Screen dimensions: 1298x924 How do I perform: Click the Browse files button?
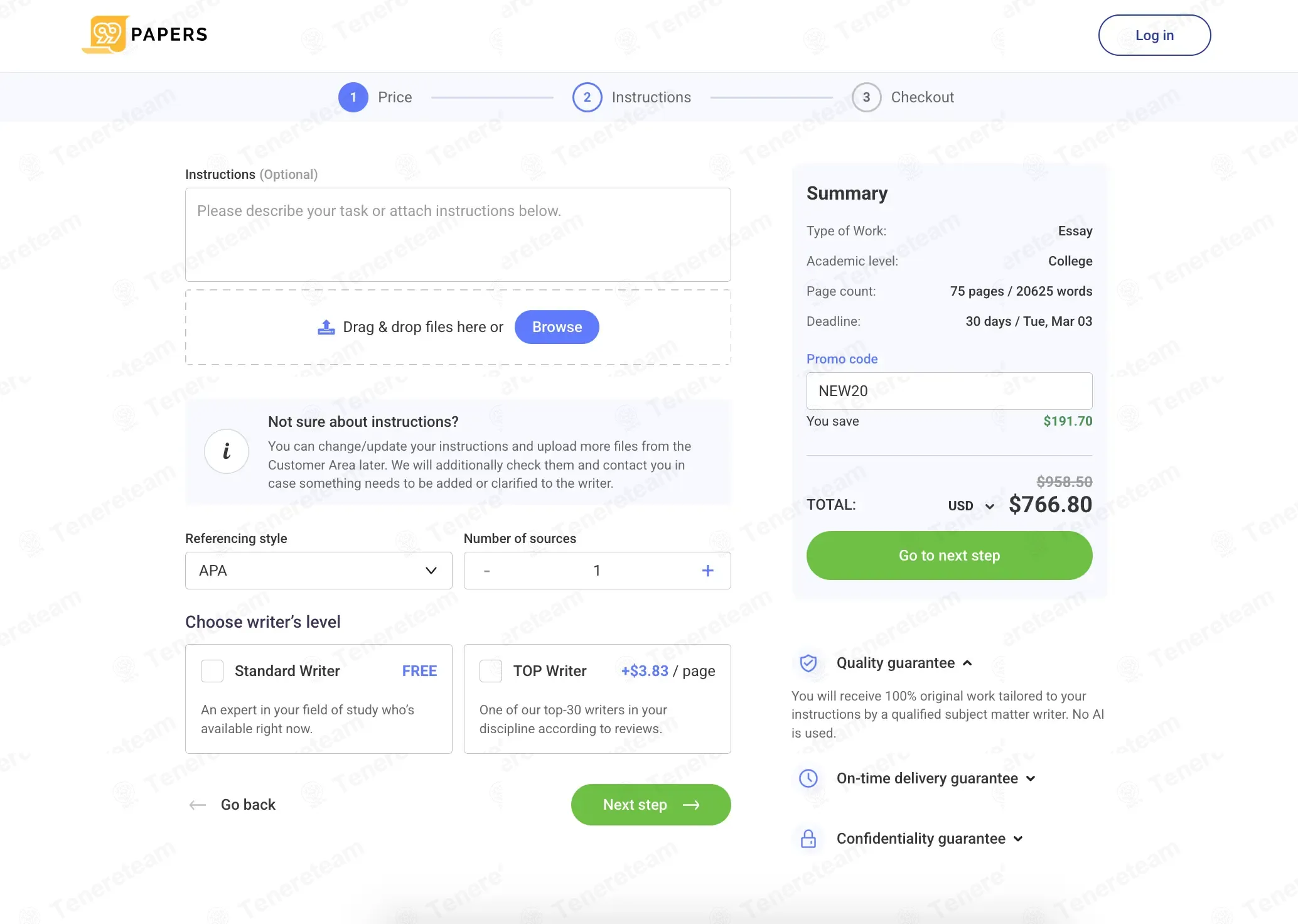557,327
